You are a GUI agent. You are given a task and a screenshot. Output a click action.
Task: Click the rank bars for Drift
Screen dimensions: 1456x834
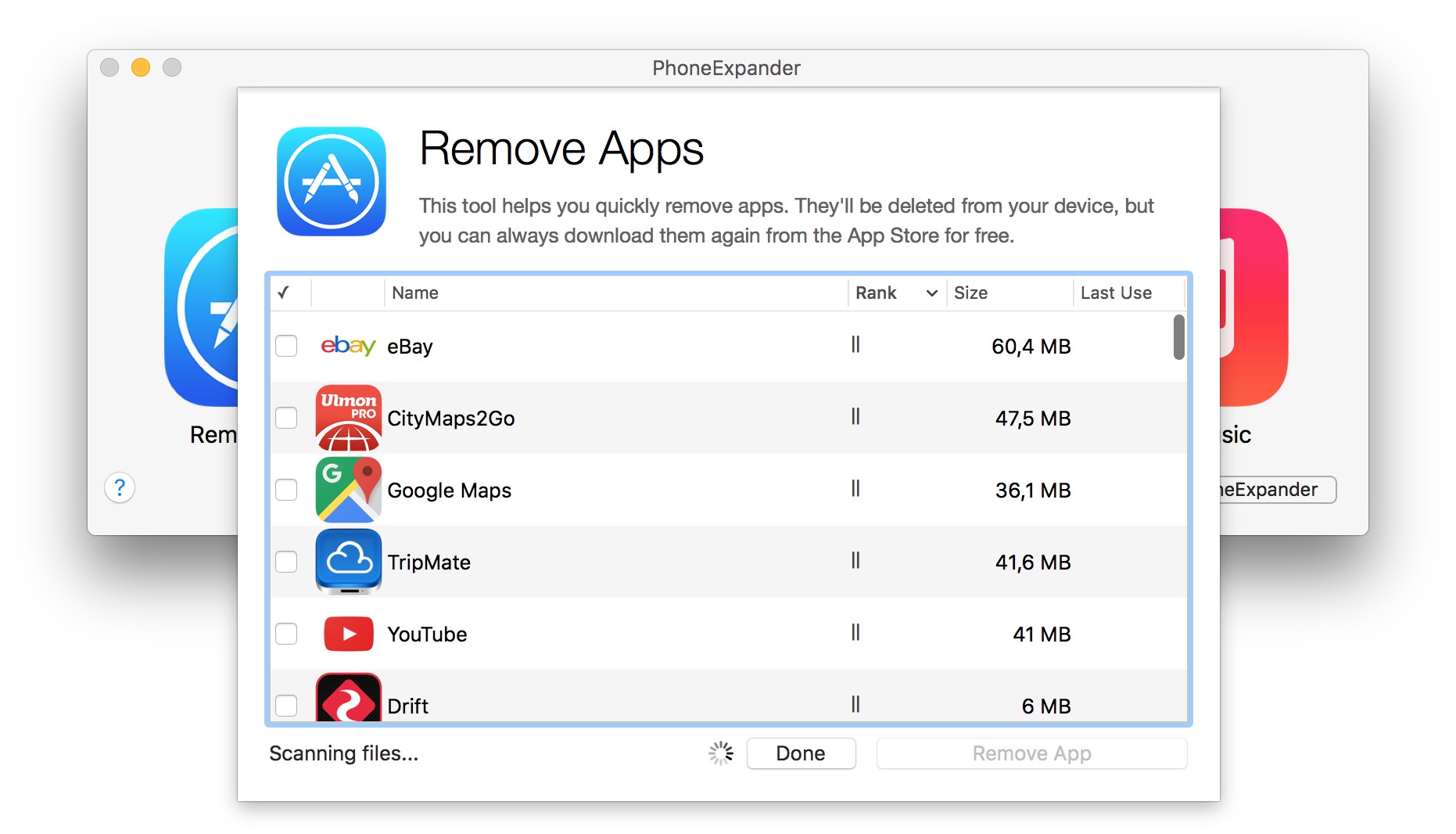(855, 704)
